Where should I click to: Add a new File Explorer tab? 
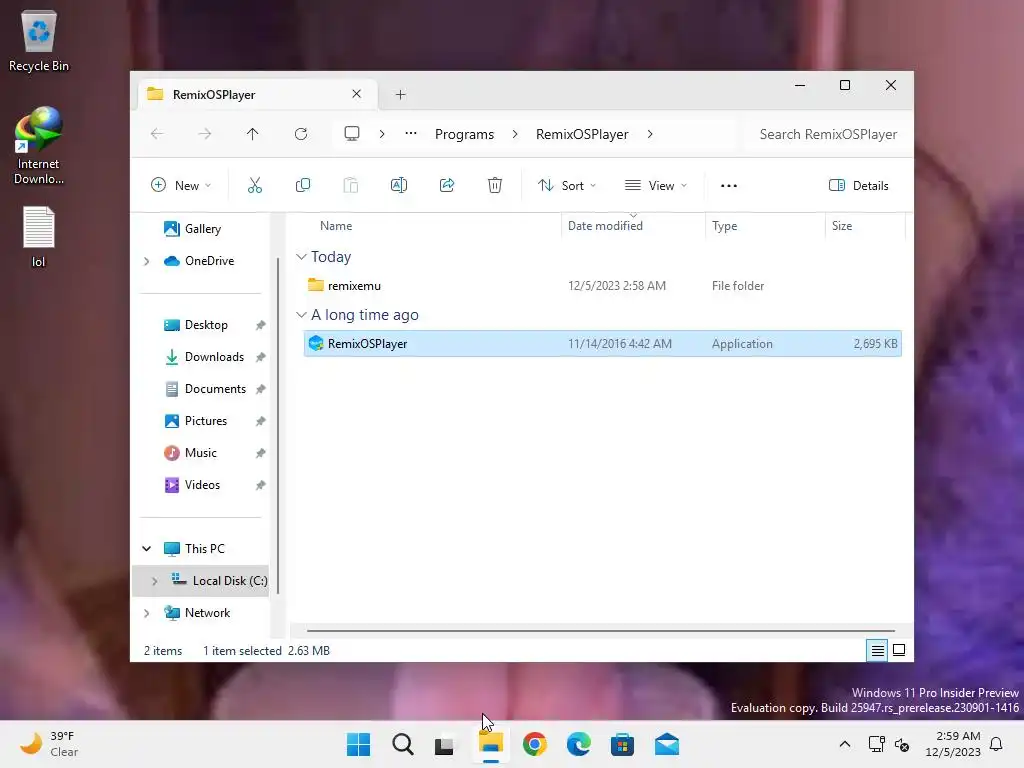coord(400,95)
